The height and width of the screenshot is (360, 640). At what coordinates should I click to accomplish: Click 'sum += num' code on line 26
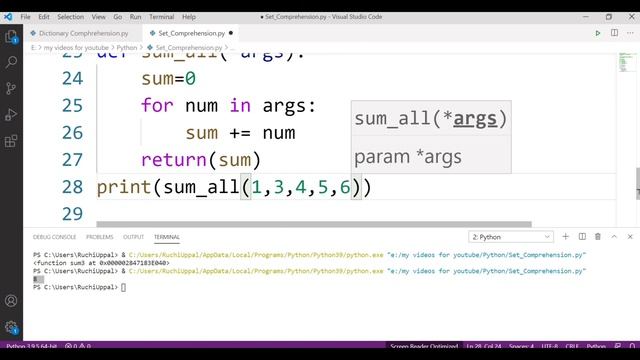240,133
